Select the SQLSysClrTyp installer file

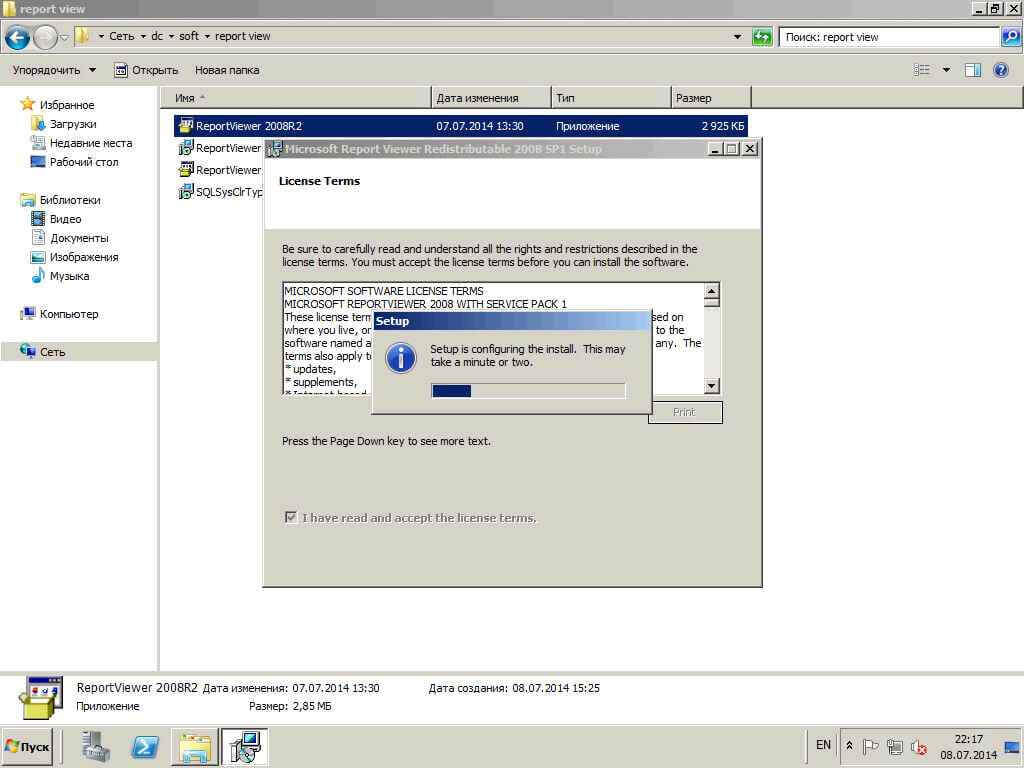click(x=220, y=192)
